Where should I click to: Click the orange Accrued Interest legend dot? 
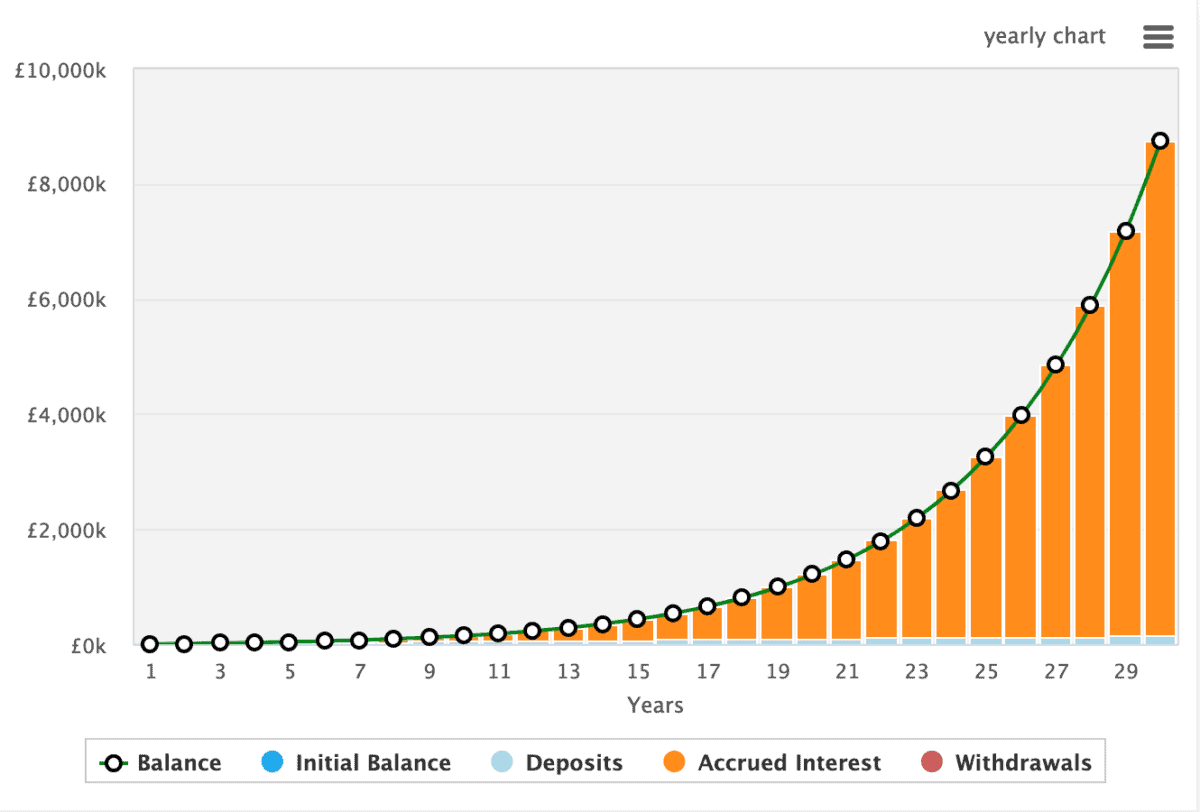(x=675, y=763)
